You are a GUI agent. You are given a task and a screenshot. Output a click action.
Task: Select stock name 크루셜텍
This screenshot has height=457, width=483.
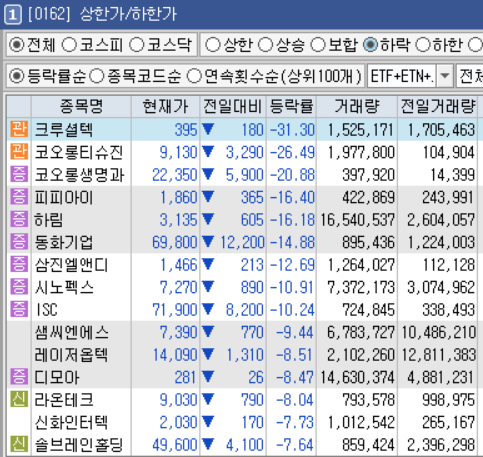(x=64, y=130)
